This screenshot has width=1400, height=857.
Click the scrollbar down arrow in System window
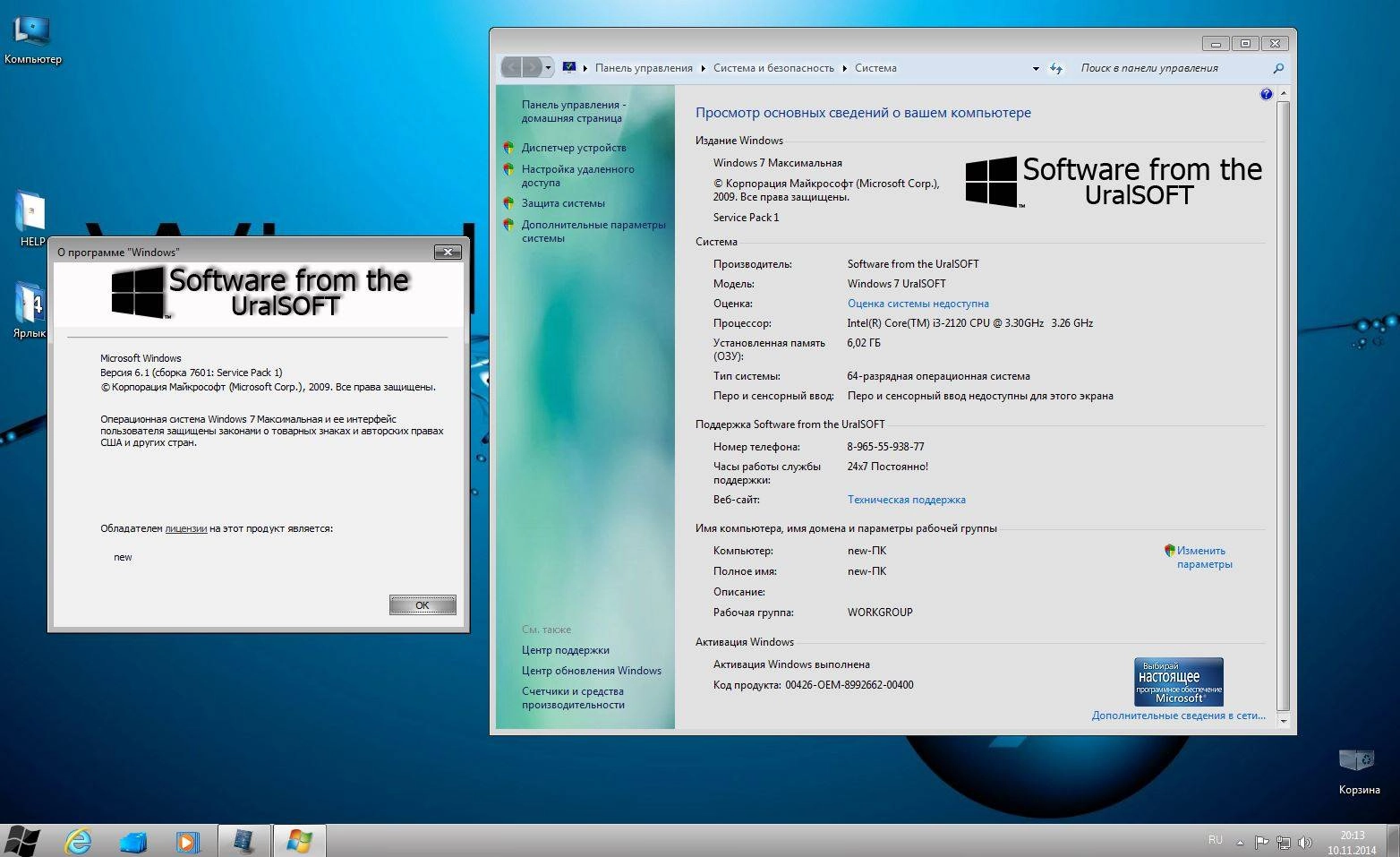click(1283, 721)
